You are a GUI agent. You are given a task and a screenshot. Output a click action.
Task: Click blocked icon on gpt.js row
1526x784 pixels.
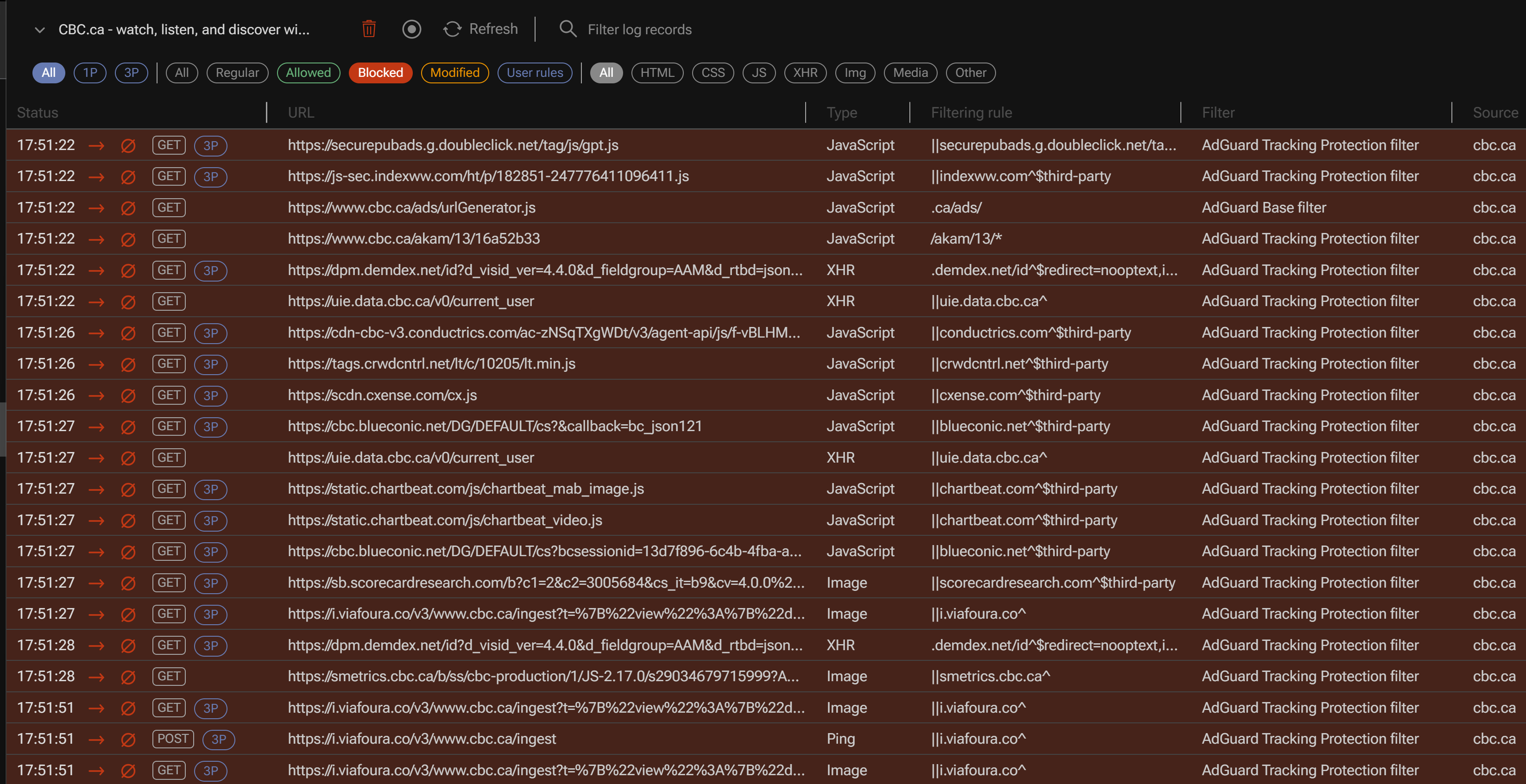[x=128, y=146]
